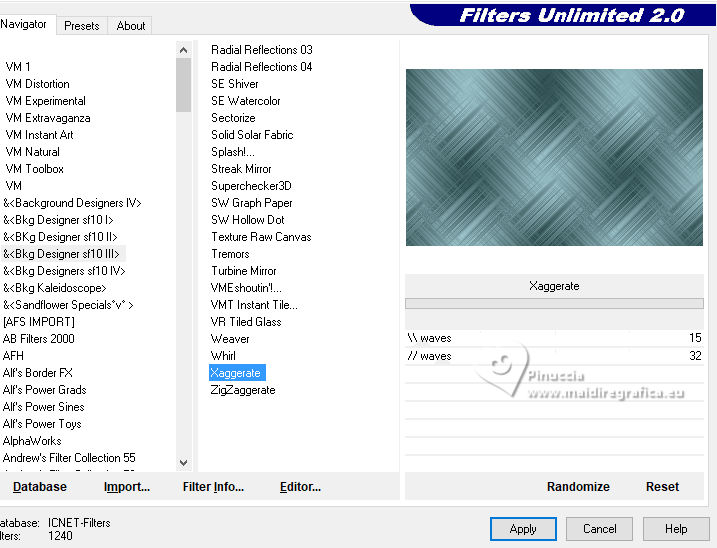Select AB Filters 2000 category
717x548 pixels.
point(39,339)
